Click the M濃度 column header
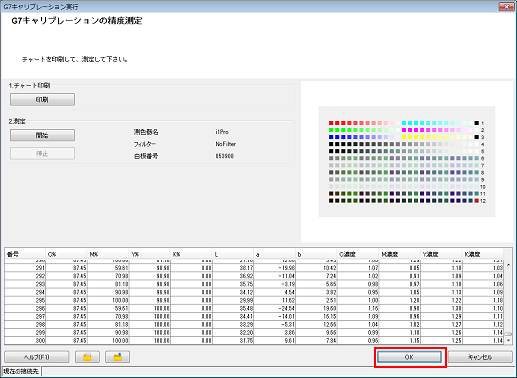Viewport: 517px width, 378px height. 399,254
